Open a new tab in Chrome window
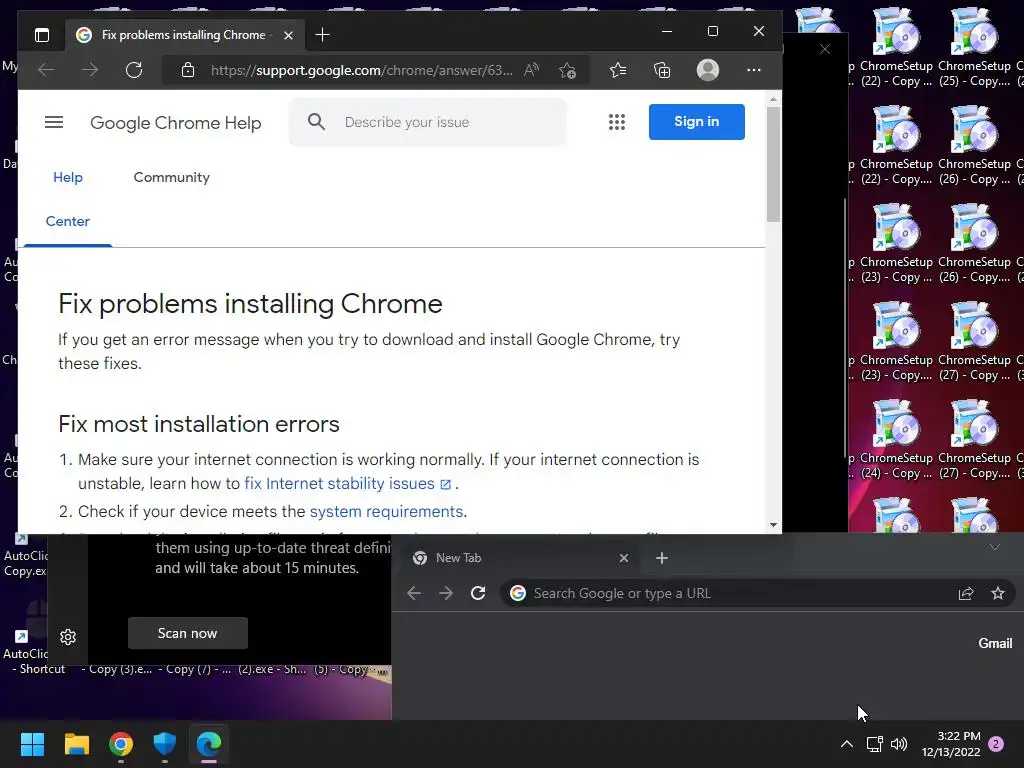The height and width of the screenshot is (768, 1024). point(662,558)
